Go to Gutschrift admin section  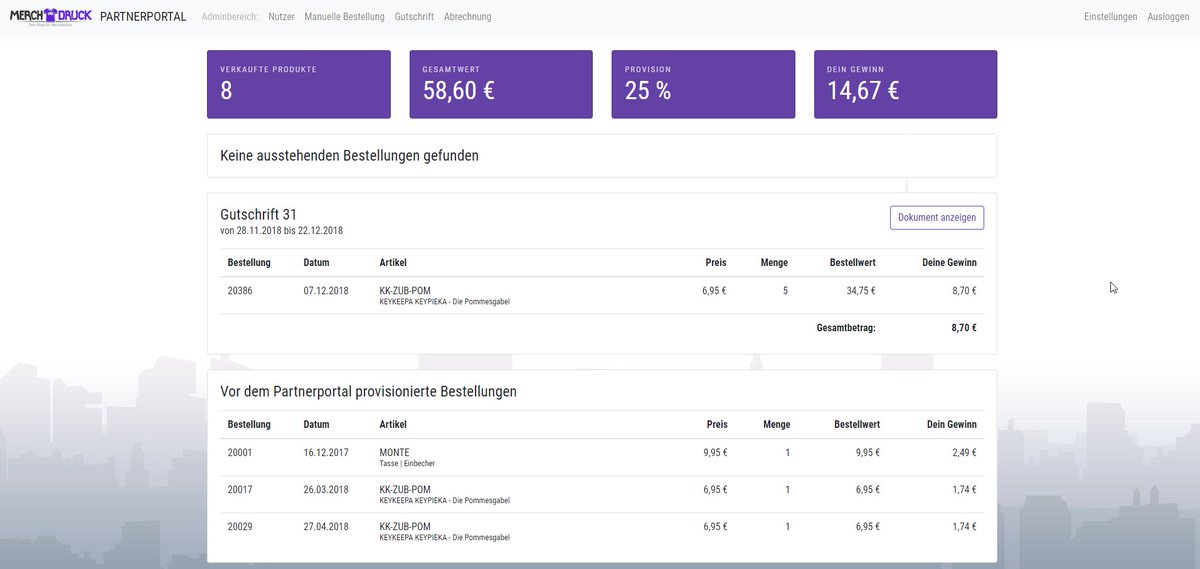click(x=414, y=17)
